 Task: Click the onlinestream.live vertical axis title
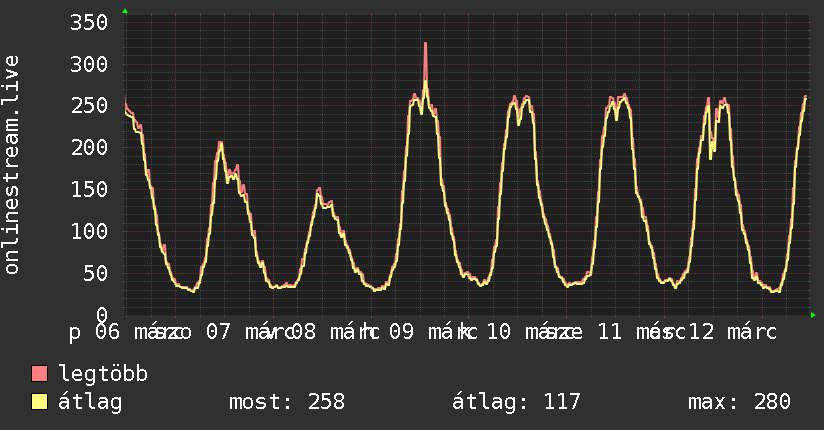(11, 165)
